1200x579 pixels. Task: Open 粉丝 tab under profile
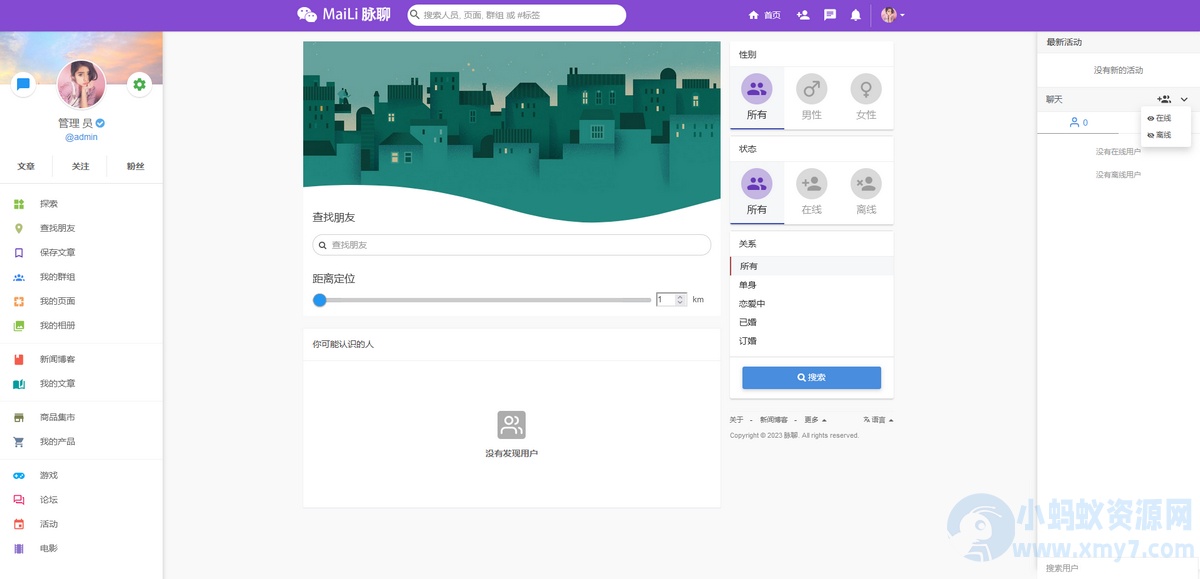coord(135,167)
